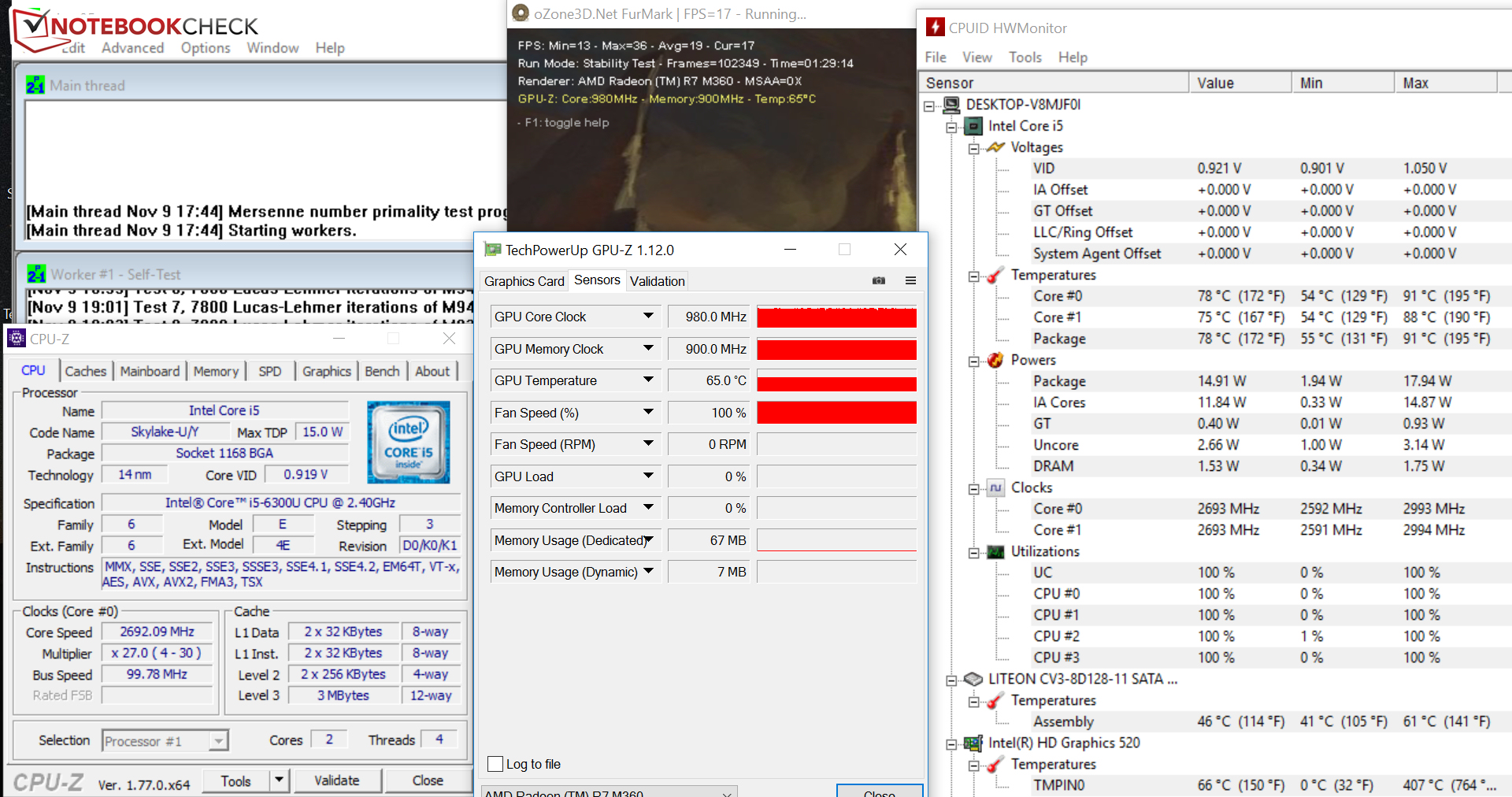Open the SPD tab in CPU-Z
This screenshot has width=1512, height=797.
pyautogui.click(x=270, y=371)
